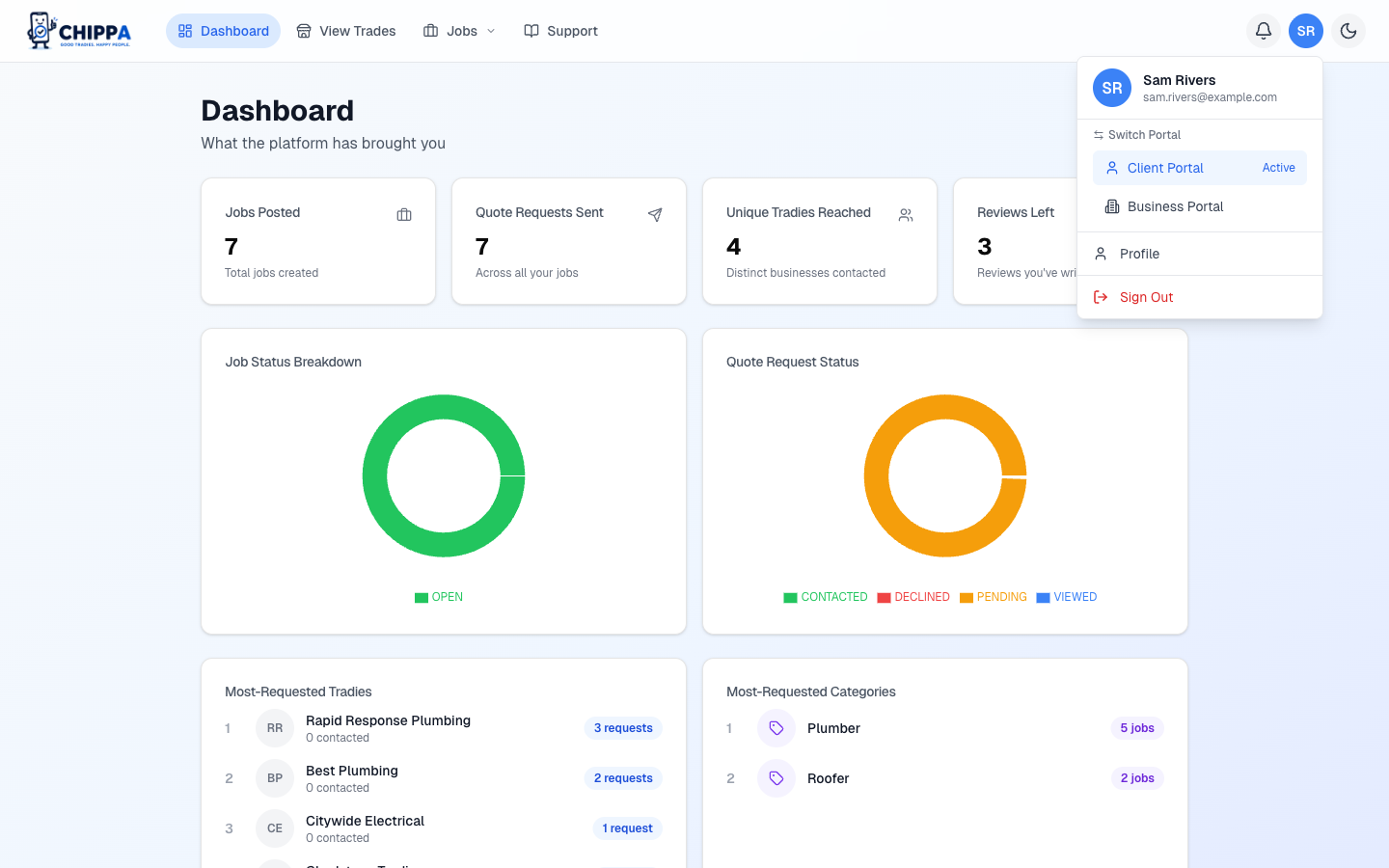
Task: Toggle dark mode moon icon
Action: point(1348,31)
